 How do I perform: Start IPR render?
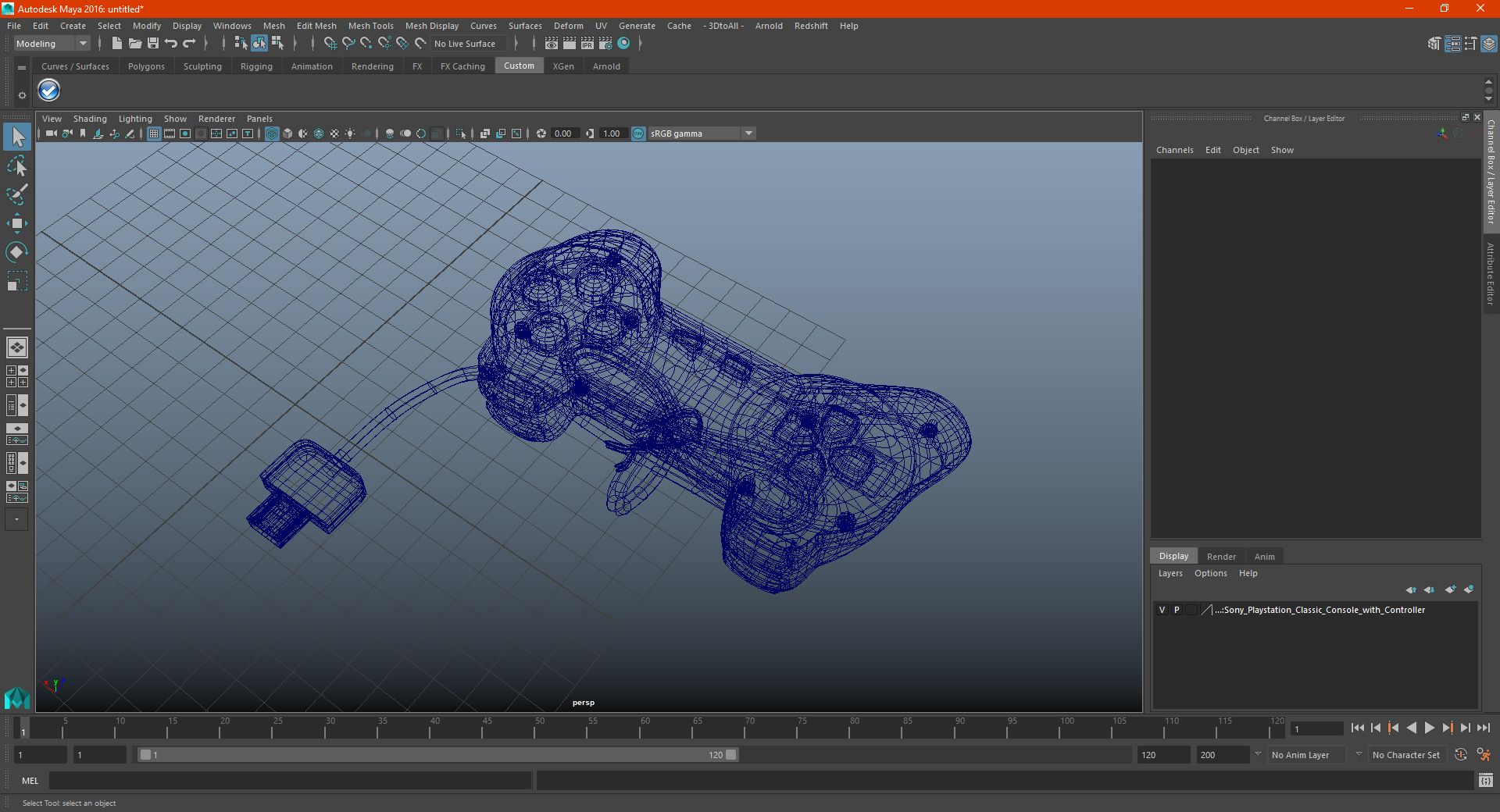coord(587,44)
